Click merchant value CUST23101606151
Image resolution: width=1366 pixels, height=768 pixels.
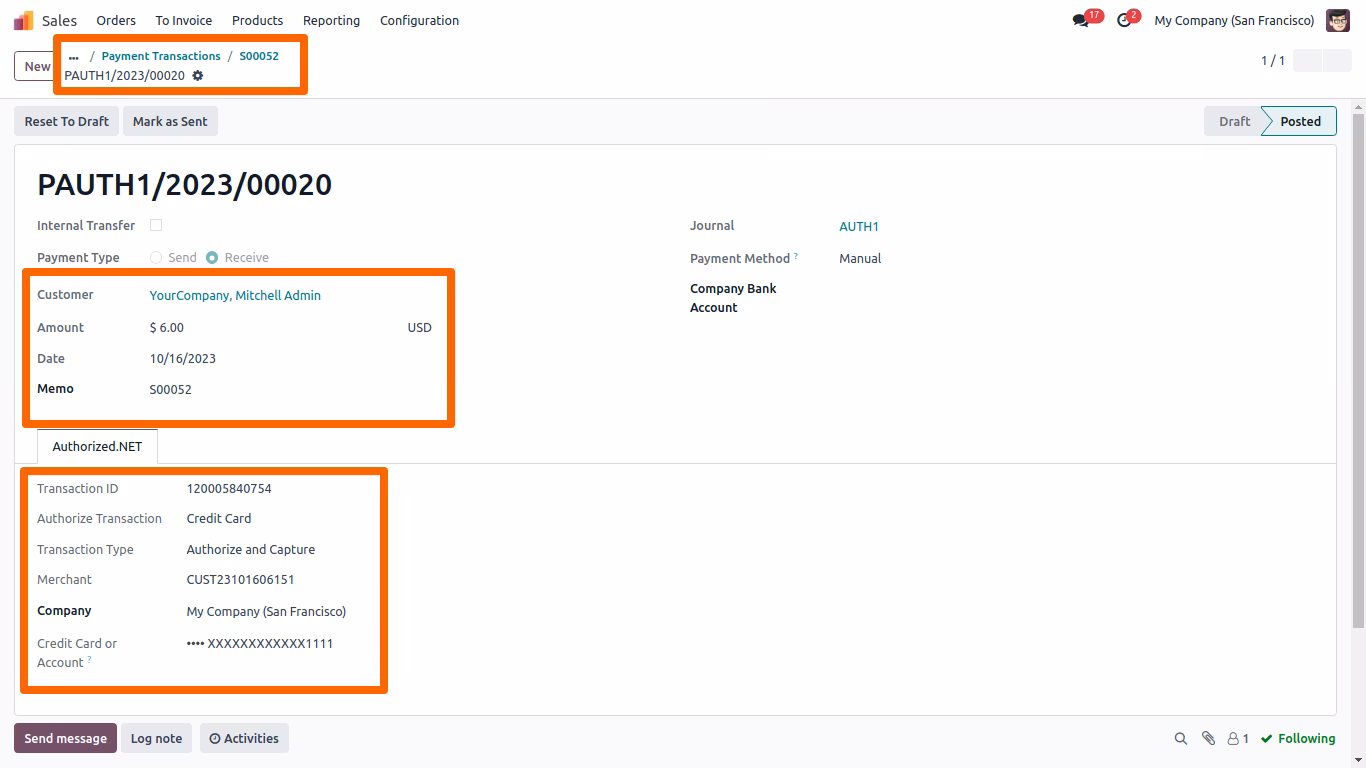[x=241, y=580]
